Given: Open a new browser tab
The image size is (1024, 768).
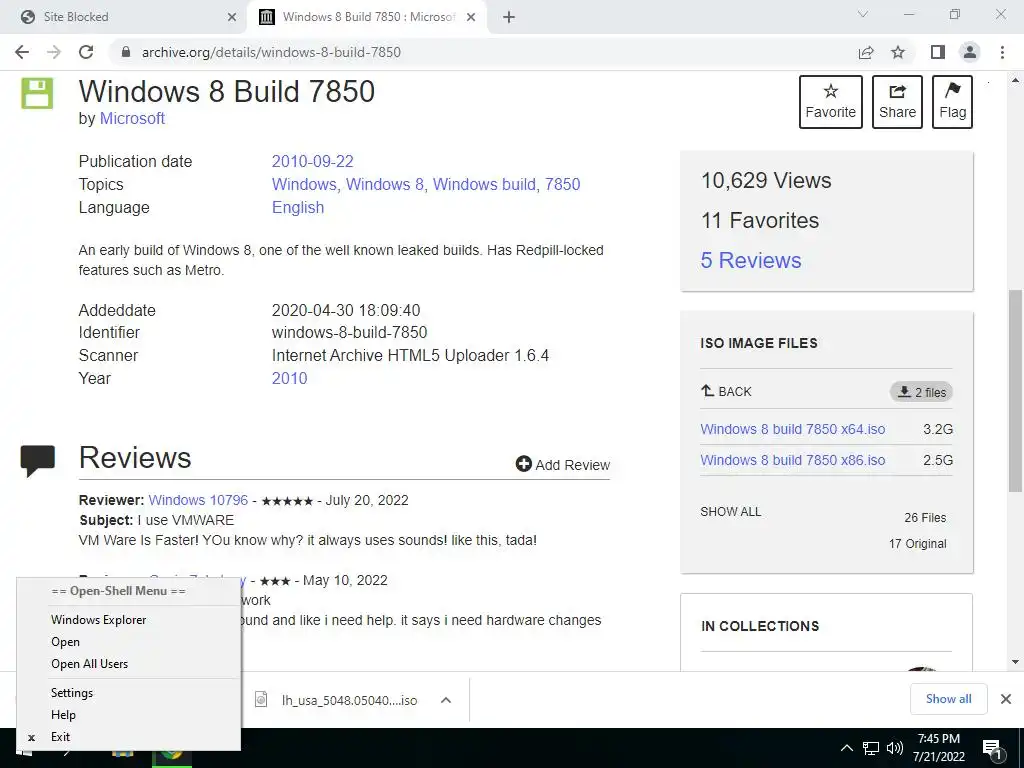Looking at the screenshot, I should [509, 17].
